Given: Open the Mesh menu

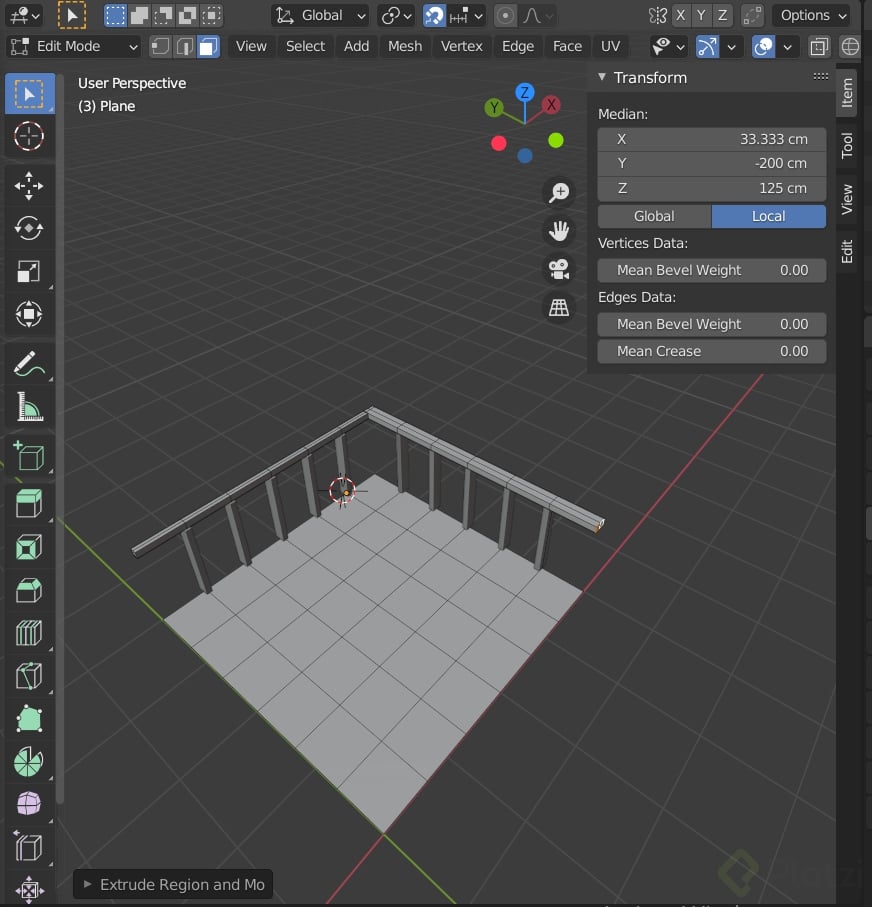Looking at the screenshot, I should (405, 46).
